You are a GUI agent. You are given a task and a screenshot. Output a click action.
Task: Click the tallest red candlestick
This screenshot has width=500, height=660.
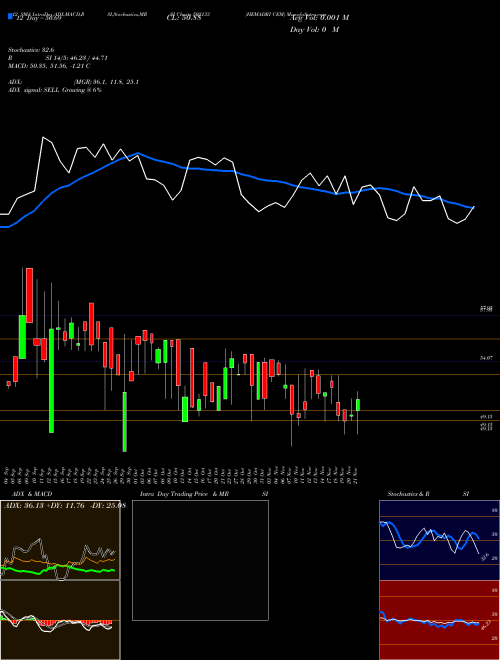coord(29,295)
